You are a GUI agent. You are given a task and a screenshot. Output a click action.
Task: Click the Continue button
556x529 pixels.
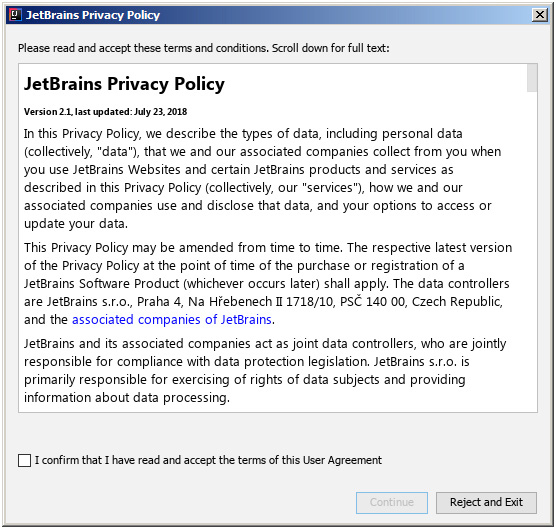(x=392, y=502)
